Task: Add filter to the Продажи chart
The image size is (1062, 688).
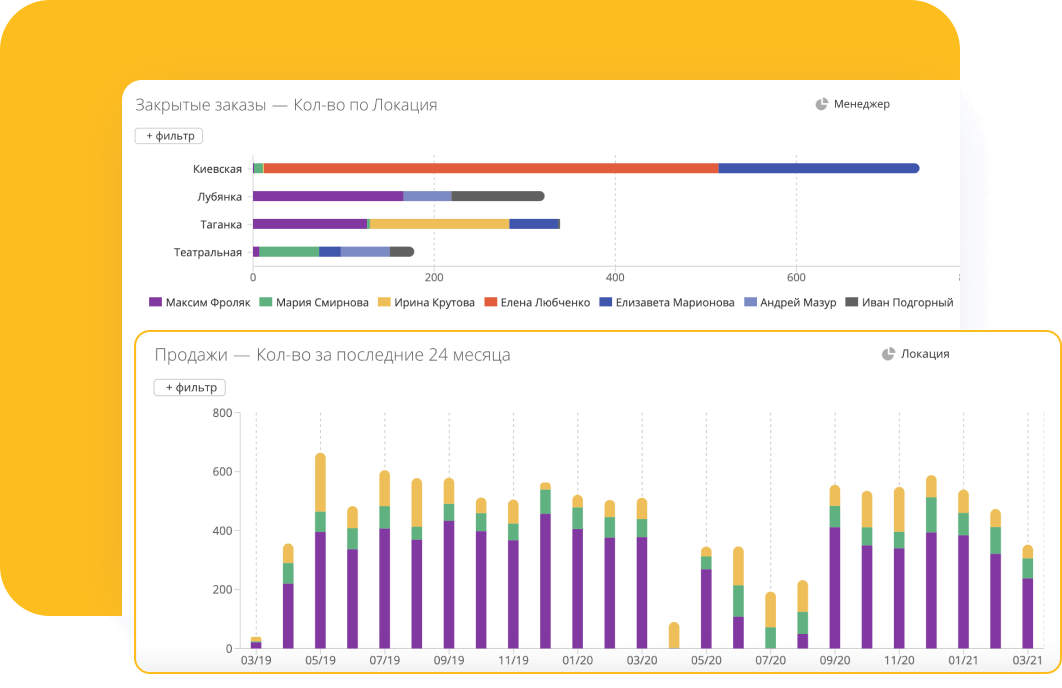Action: (189, 387)
